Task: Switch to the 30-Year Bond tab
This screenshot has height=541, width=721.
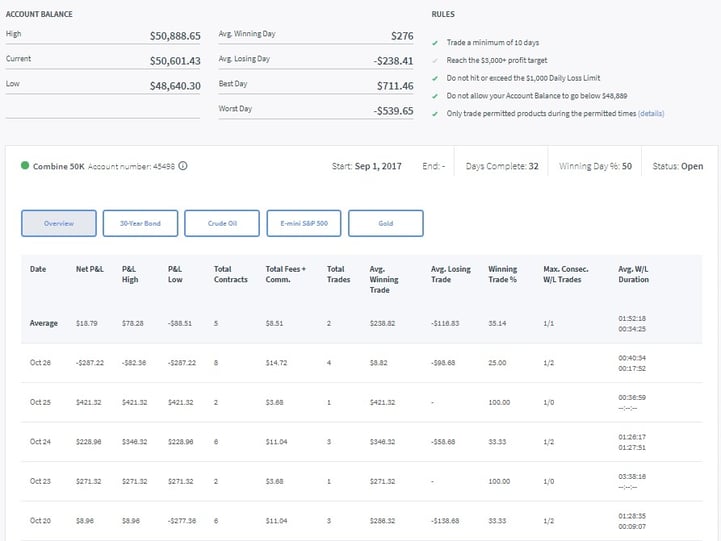Action: [140, 223]
